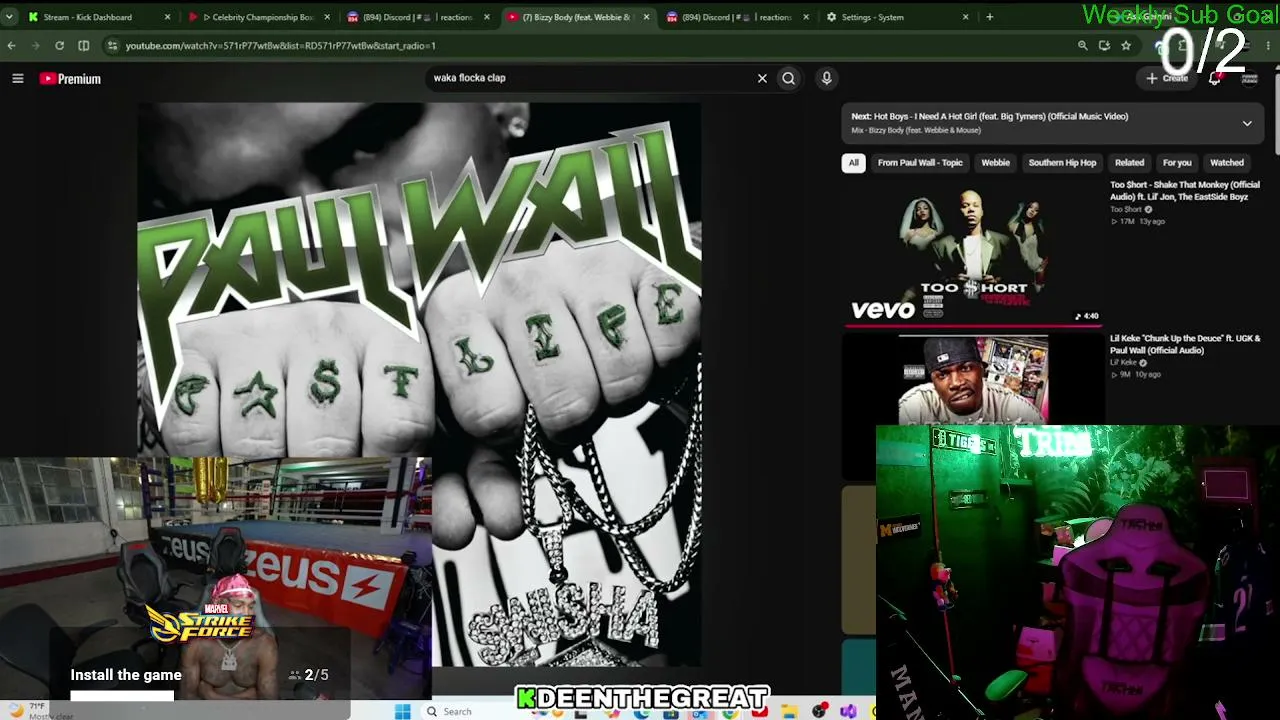View site information icon in address bar
This screenshot has height=720, width=1280.
112,45
